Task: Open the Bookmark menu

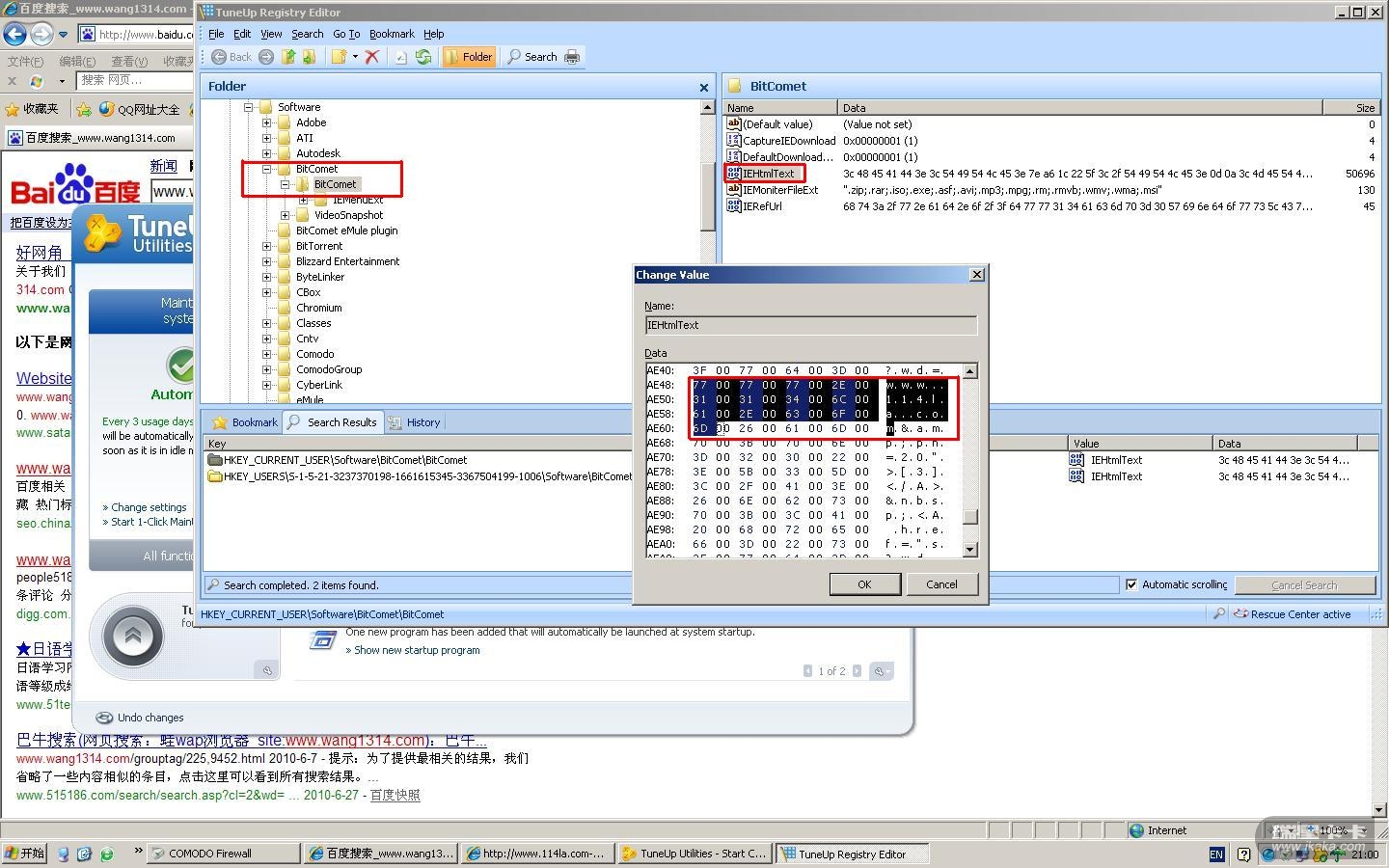Action: click(x=391, y=34)
